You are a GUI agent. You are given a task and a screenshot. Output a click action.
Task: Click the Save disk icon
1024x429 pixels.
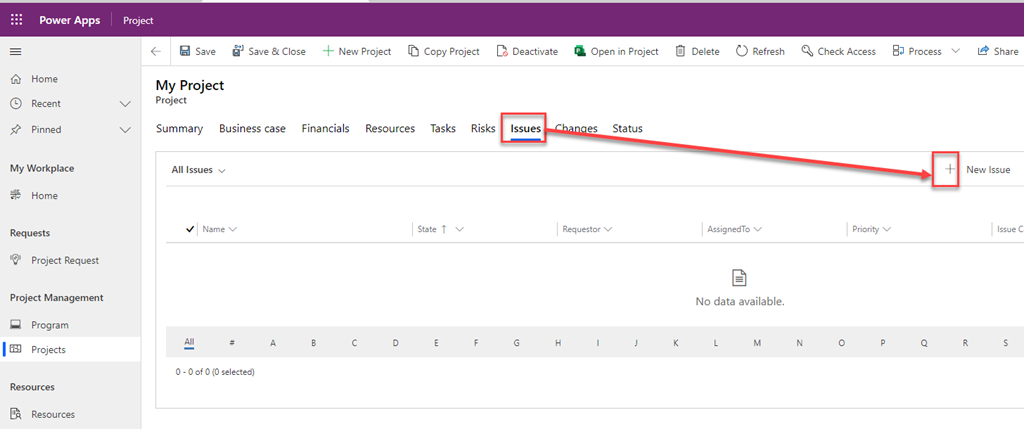pos(185,51)
